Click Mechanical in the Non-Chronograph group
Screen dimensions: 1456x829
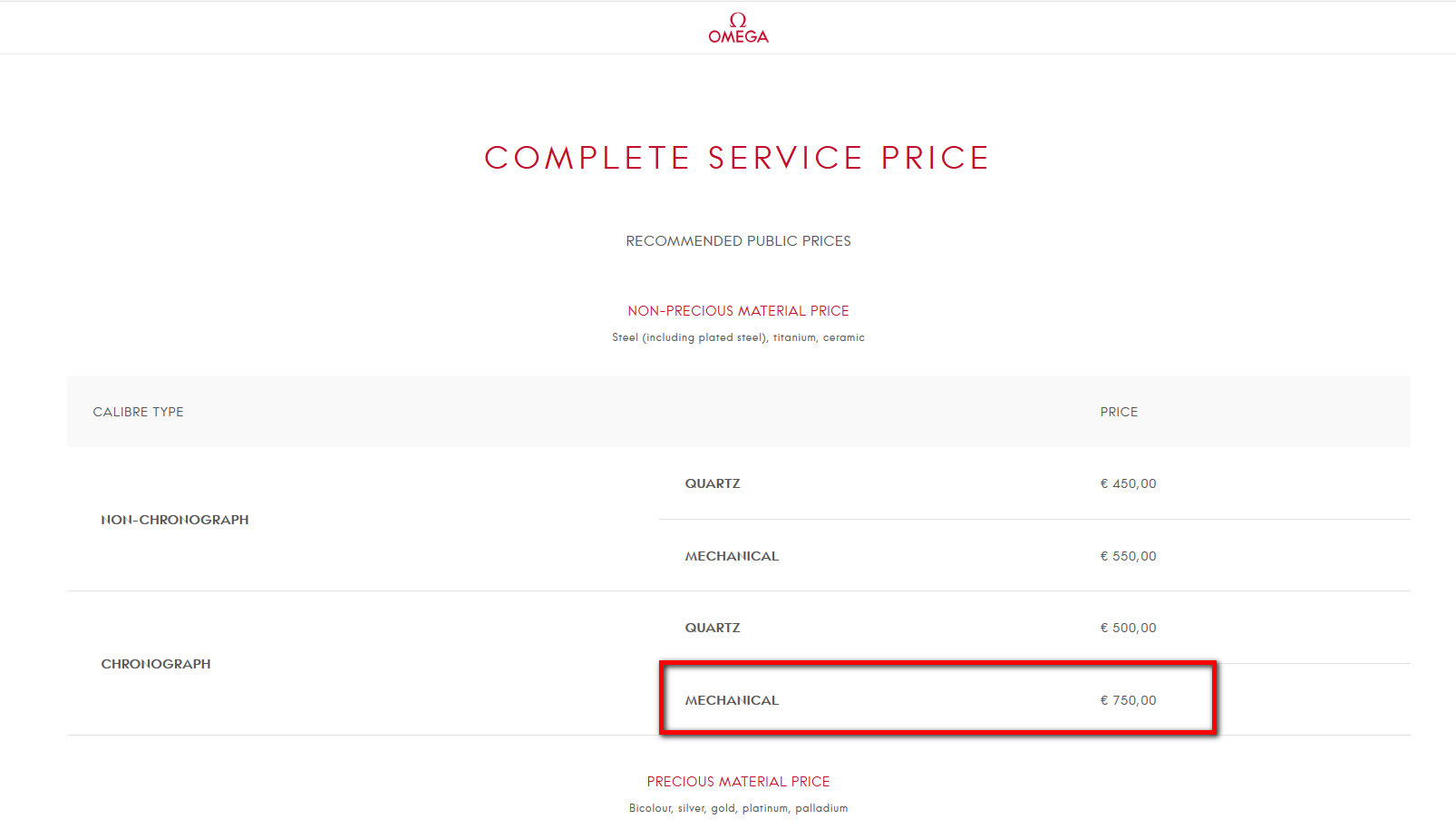pos(732,556)
